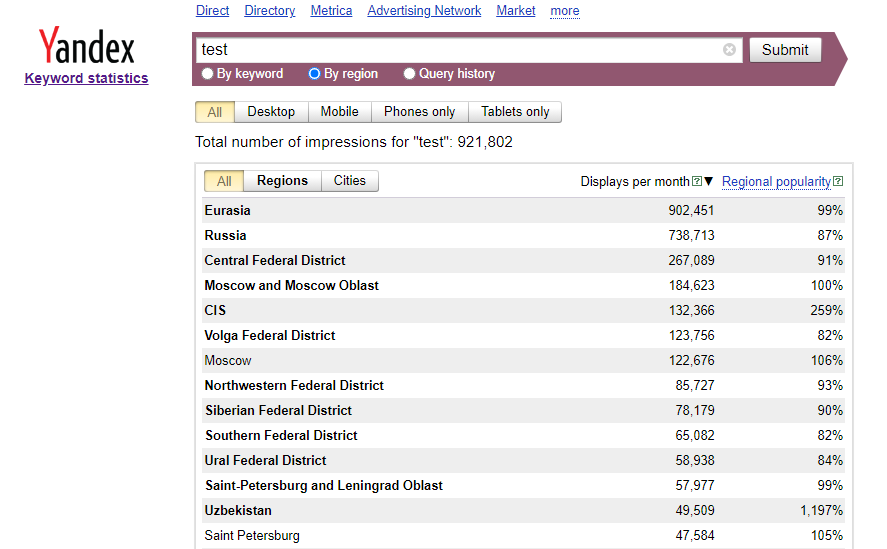Viewport: 887px width, 549px height.
Task: Click Southern Federal District row
Action: [523, 435]
